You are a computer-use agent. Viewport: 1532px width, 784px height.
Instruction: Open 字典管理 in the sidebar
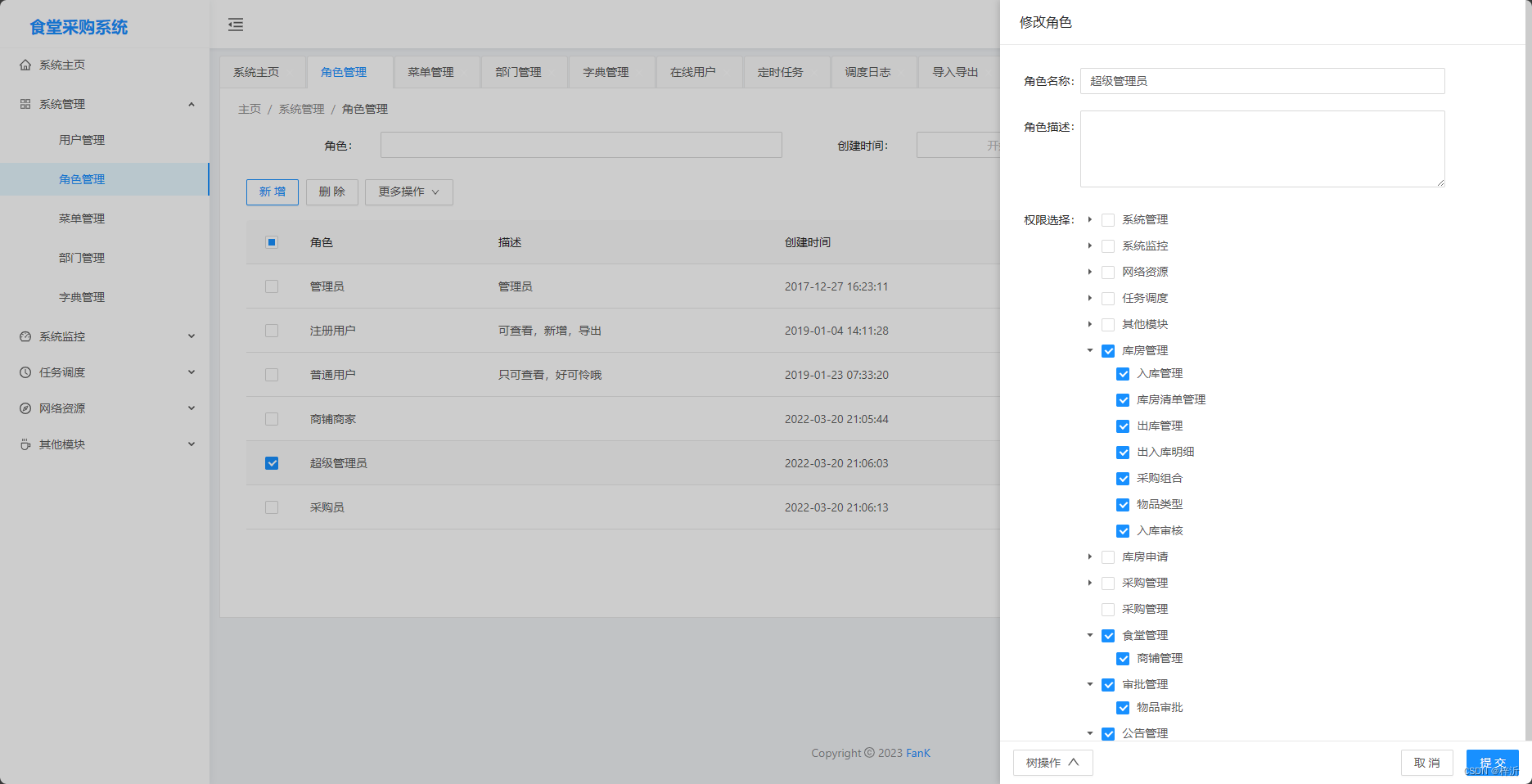click(x=105, y=297)
